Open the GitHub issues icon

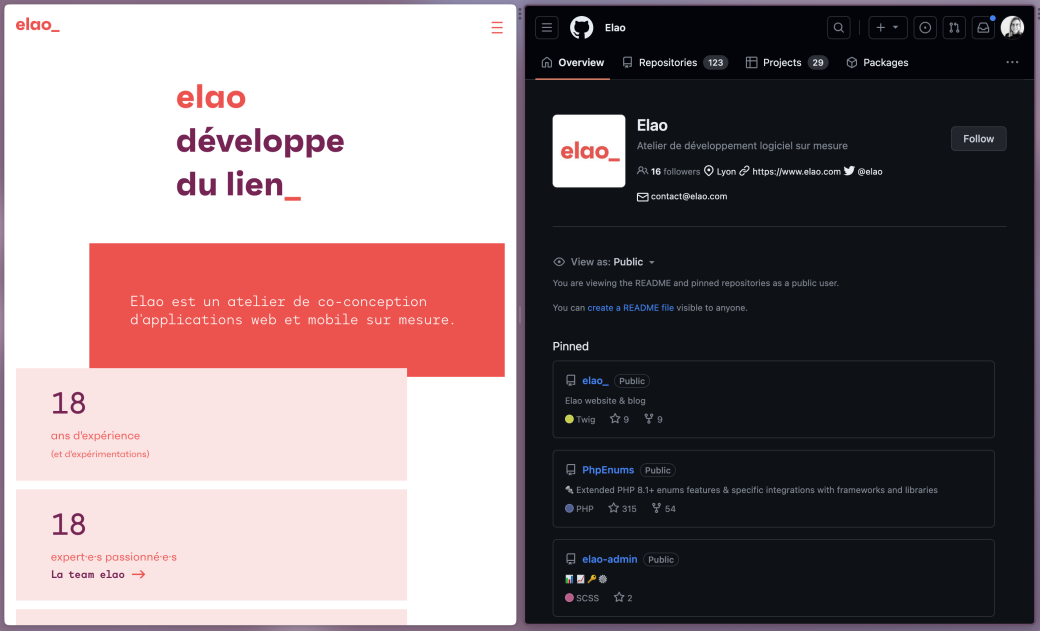coord(925,28)
